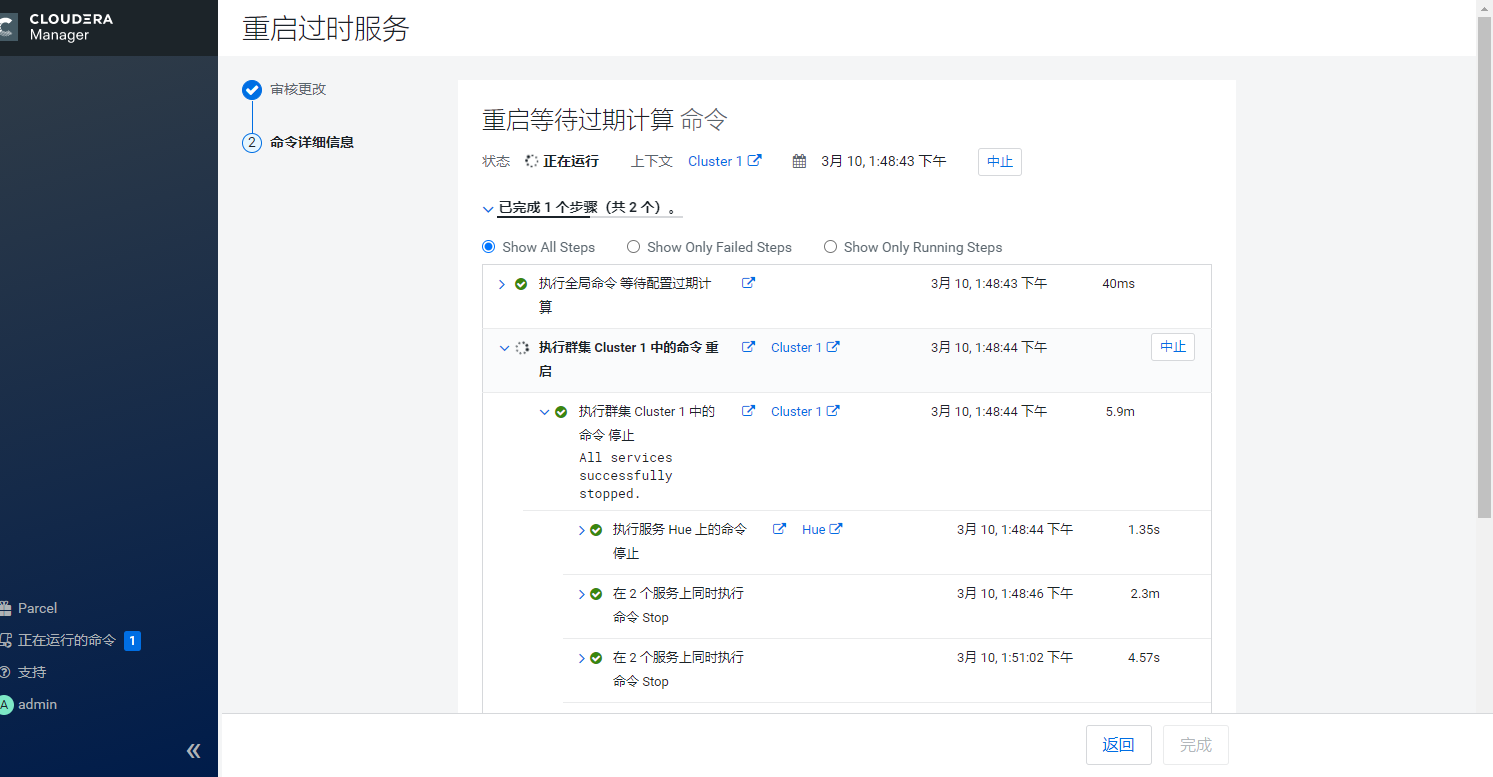Expand the 执行服务 Hue 上的命令停止 step

(x=582, y=530)
